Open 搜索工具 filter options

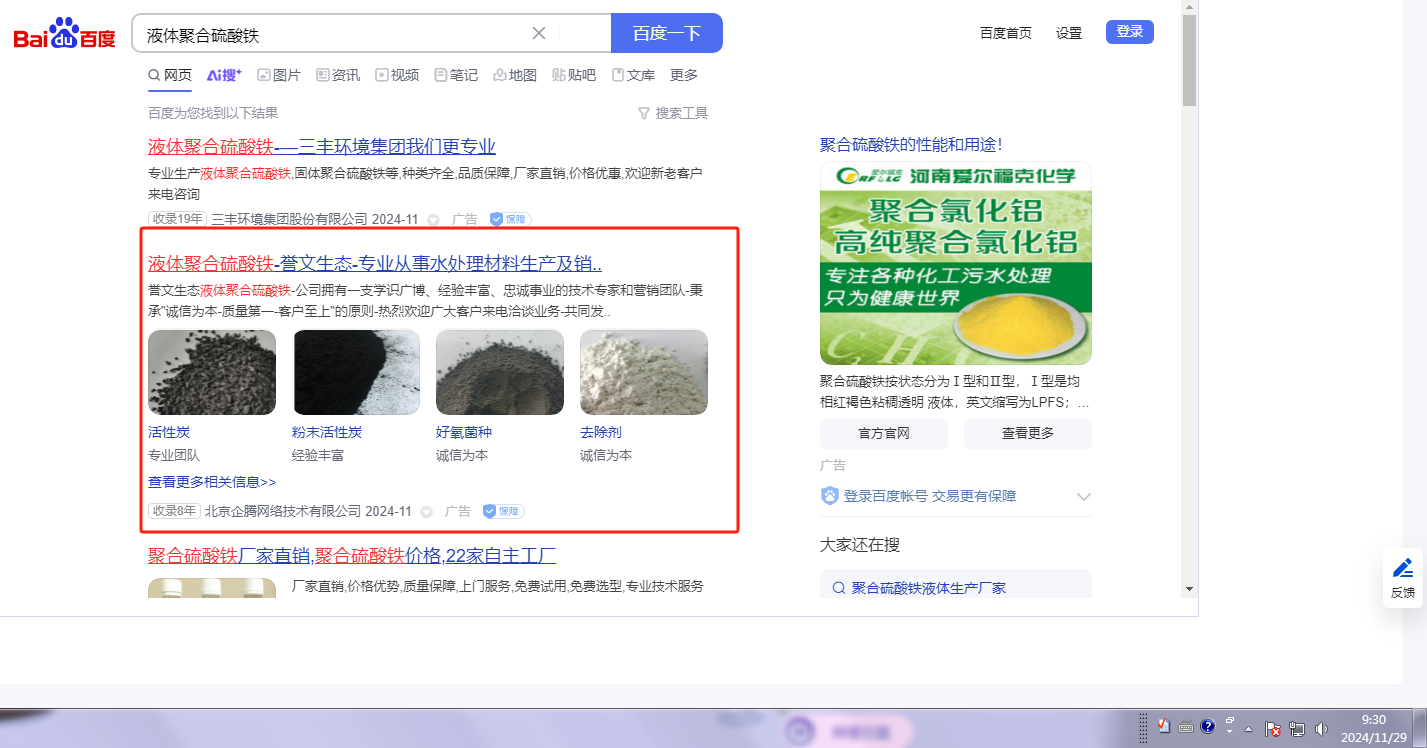pyautogui.click(x=673, y=113)
